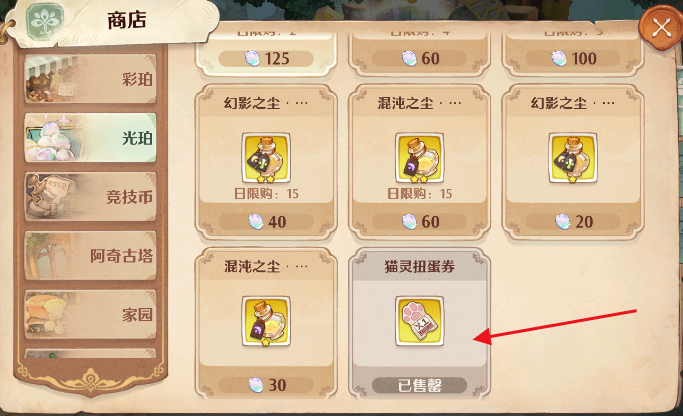The height and width of the screenshot is (416, 683).
Task: Click the 40 光珀 price button
Action: click(266, 222)
